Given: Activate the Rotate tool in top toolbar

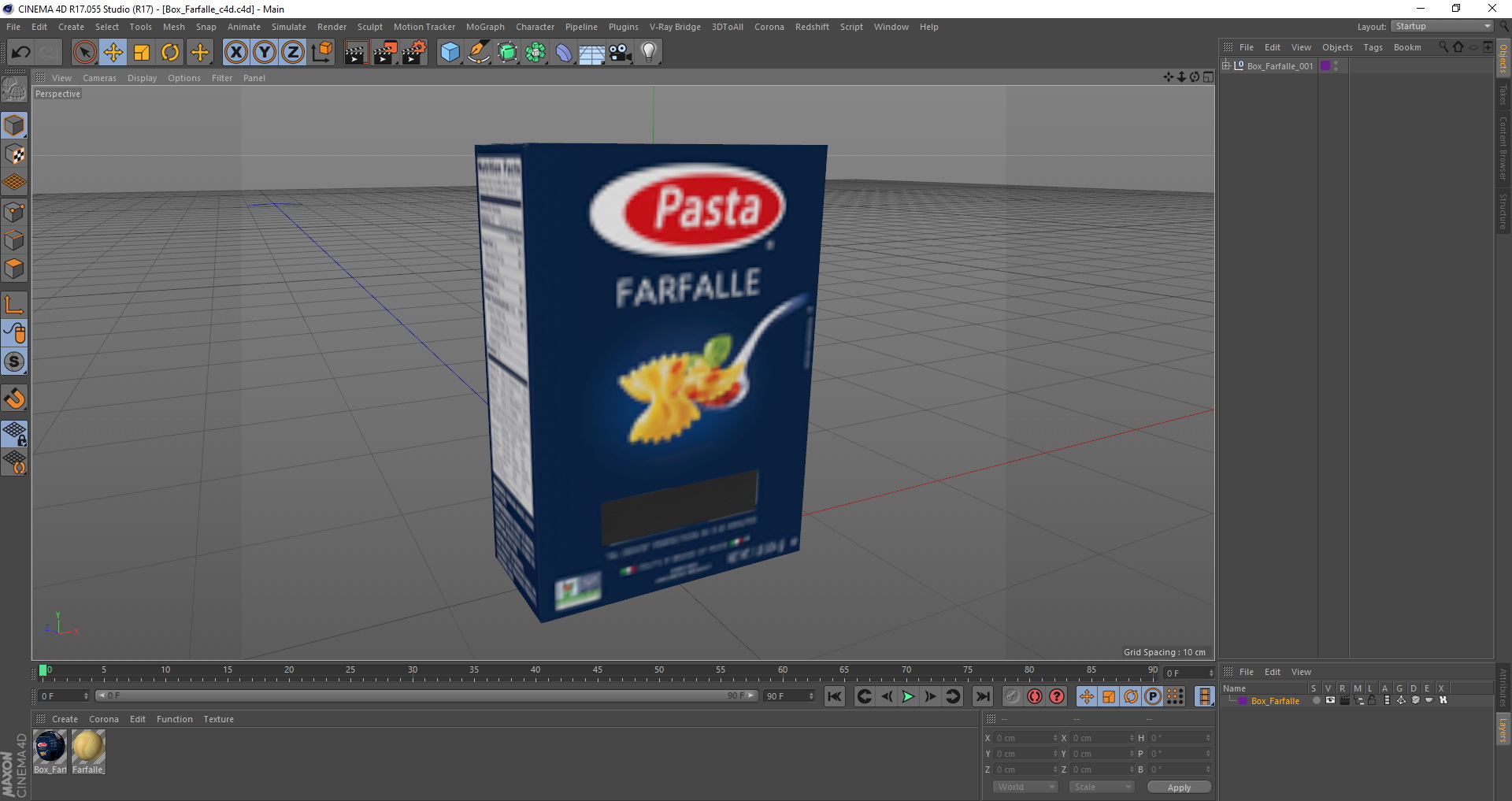Looking at the screenshot, I should click(x=170, y=53).
